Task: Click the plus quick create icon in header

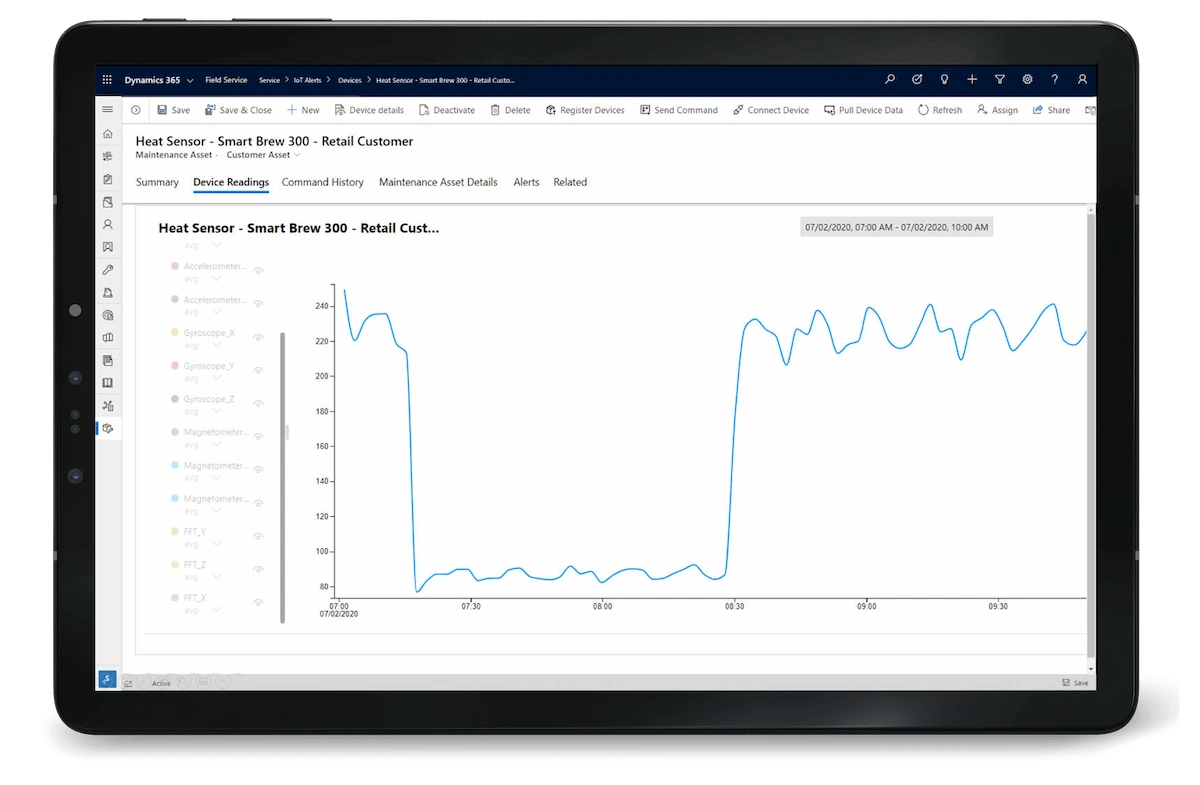Action: pyautogui.click(x=972, y=80)
